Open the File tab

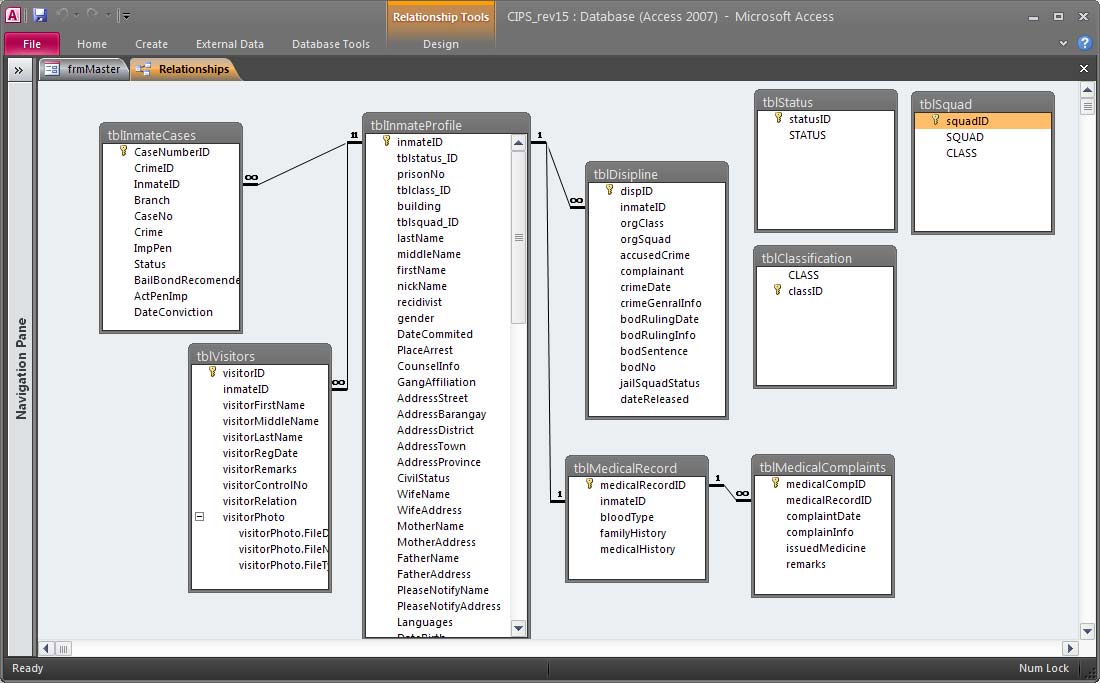pyautogui.click(x=32, y=43)
